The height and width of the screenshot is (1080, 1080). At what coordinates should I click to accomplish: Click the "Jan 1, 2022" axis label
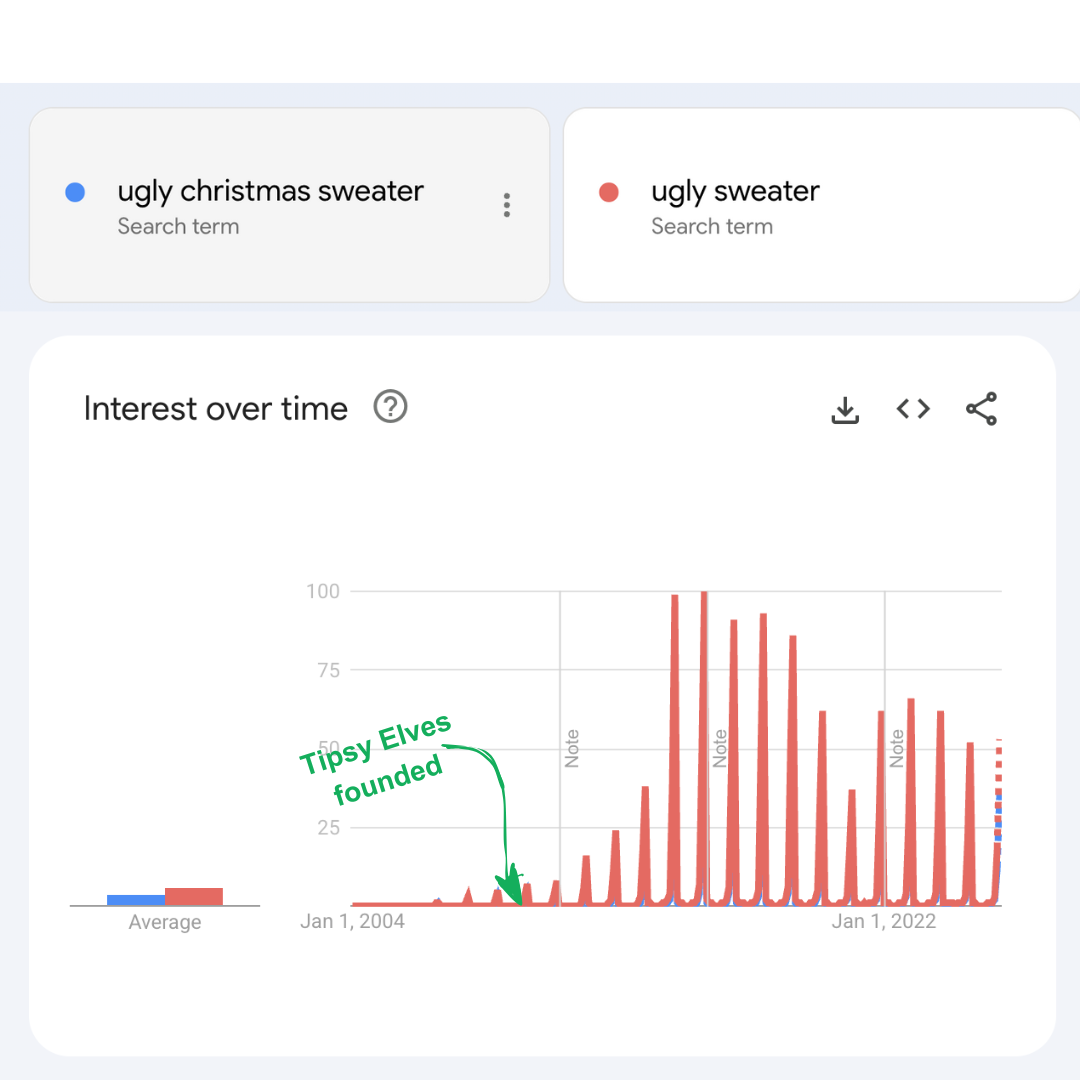pyautogui.click(x=884, y=922)
